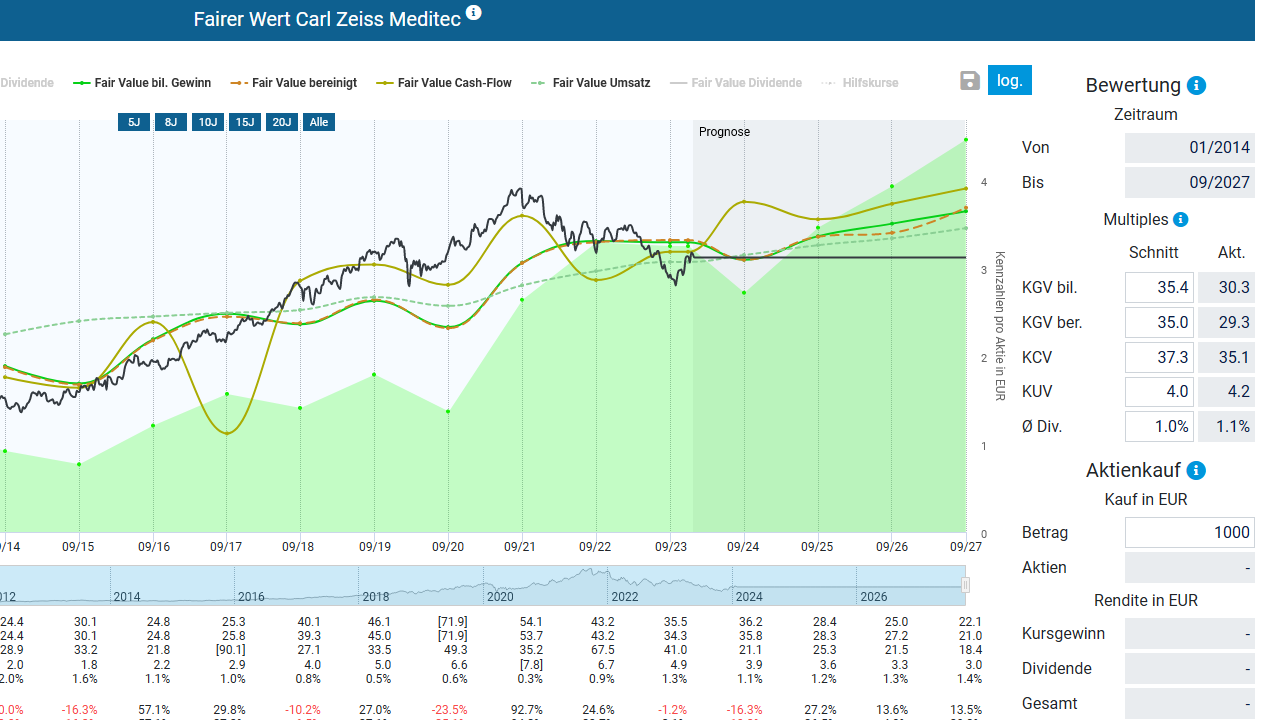1268x720 pixels.
Task: Click KUV current value 4.2
Action: point(1226,392)
